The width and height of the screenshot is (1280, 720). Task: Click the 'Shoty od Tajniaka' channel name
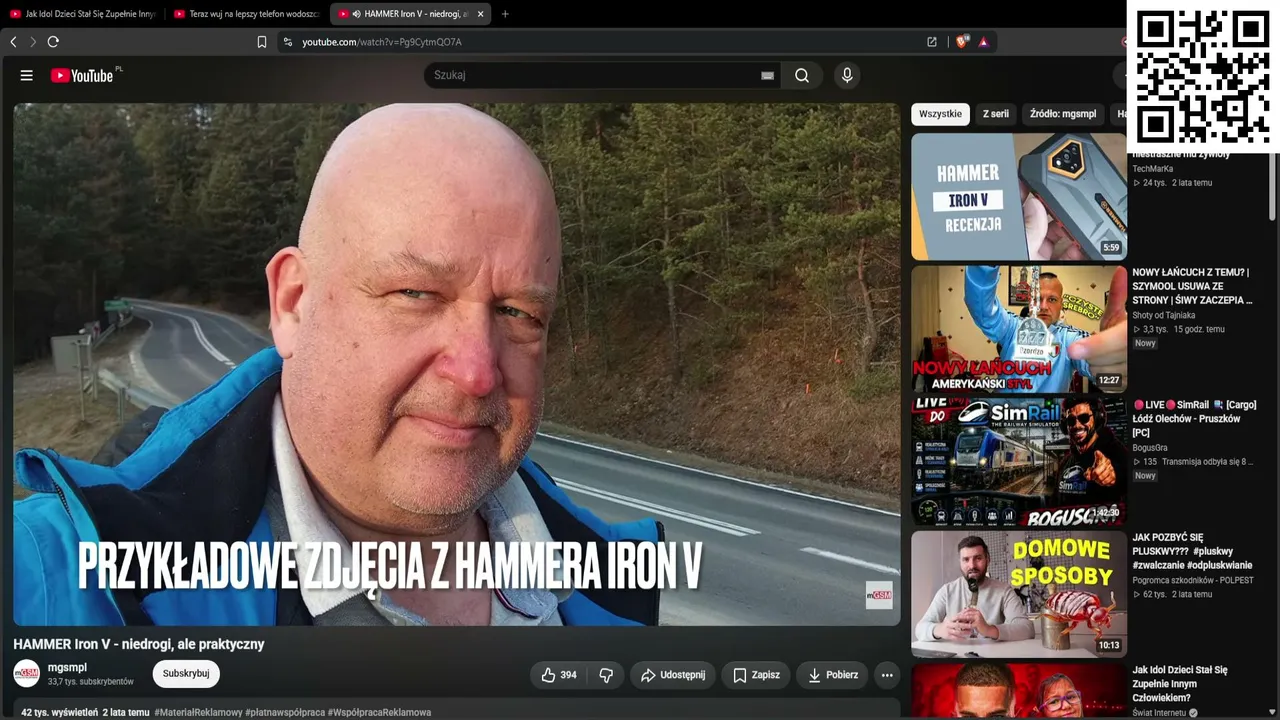pos(1163,315)
